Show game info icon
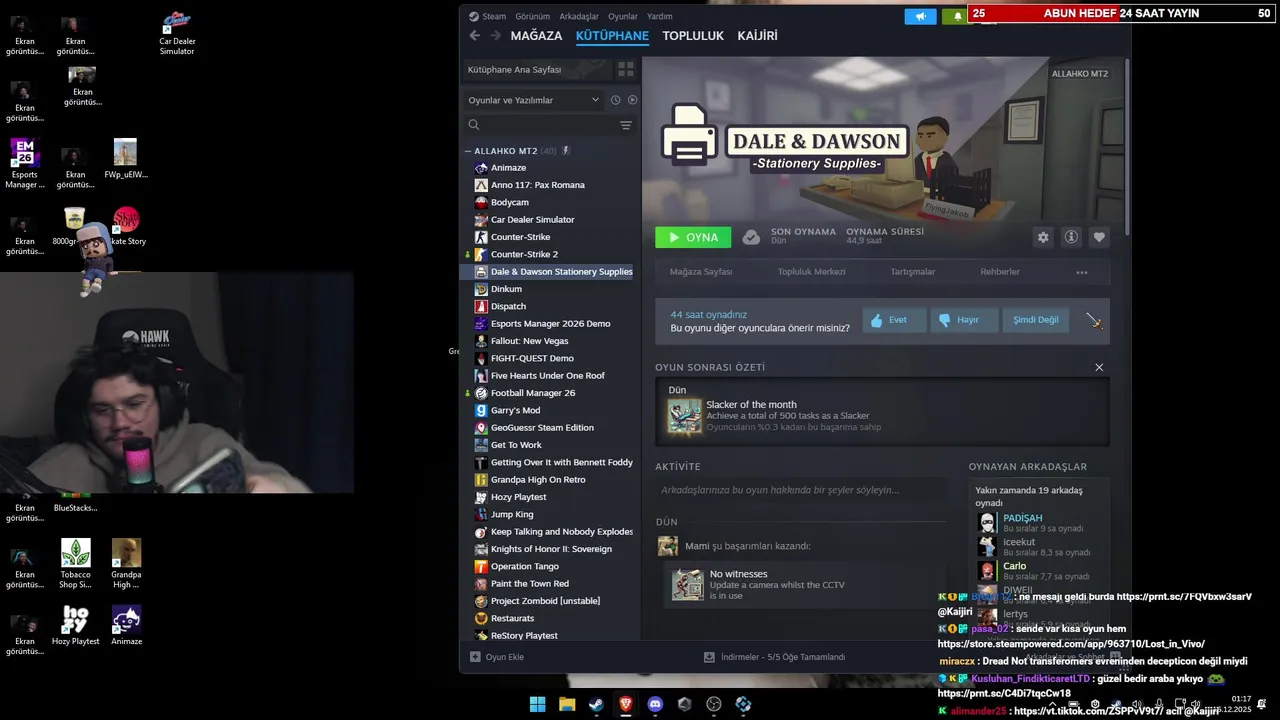Viewport: 1280px width, 720px height. 1071,237
